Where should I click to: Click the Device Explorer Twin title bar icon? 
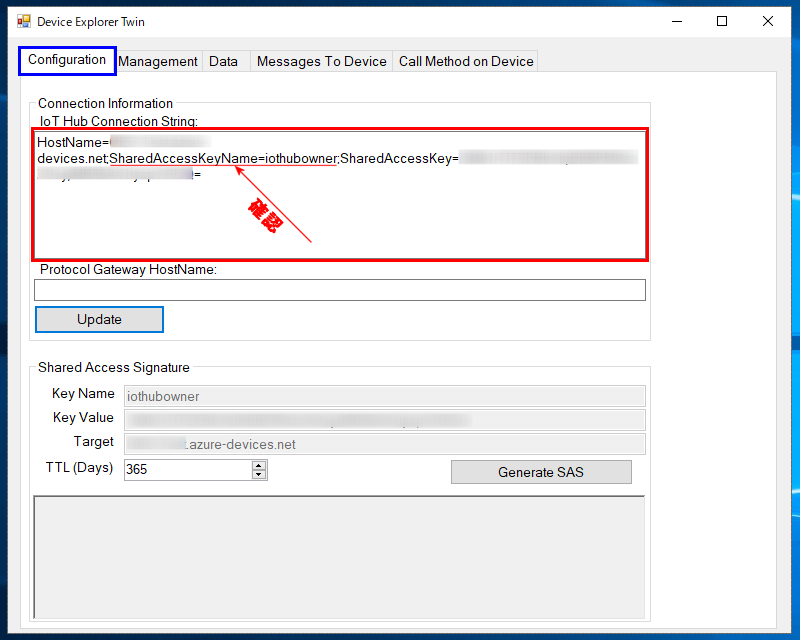[x=24, y=21]
